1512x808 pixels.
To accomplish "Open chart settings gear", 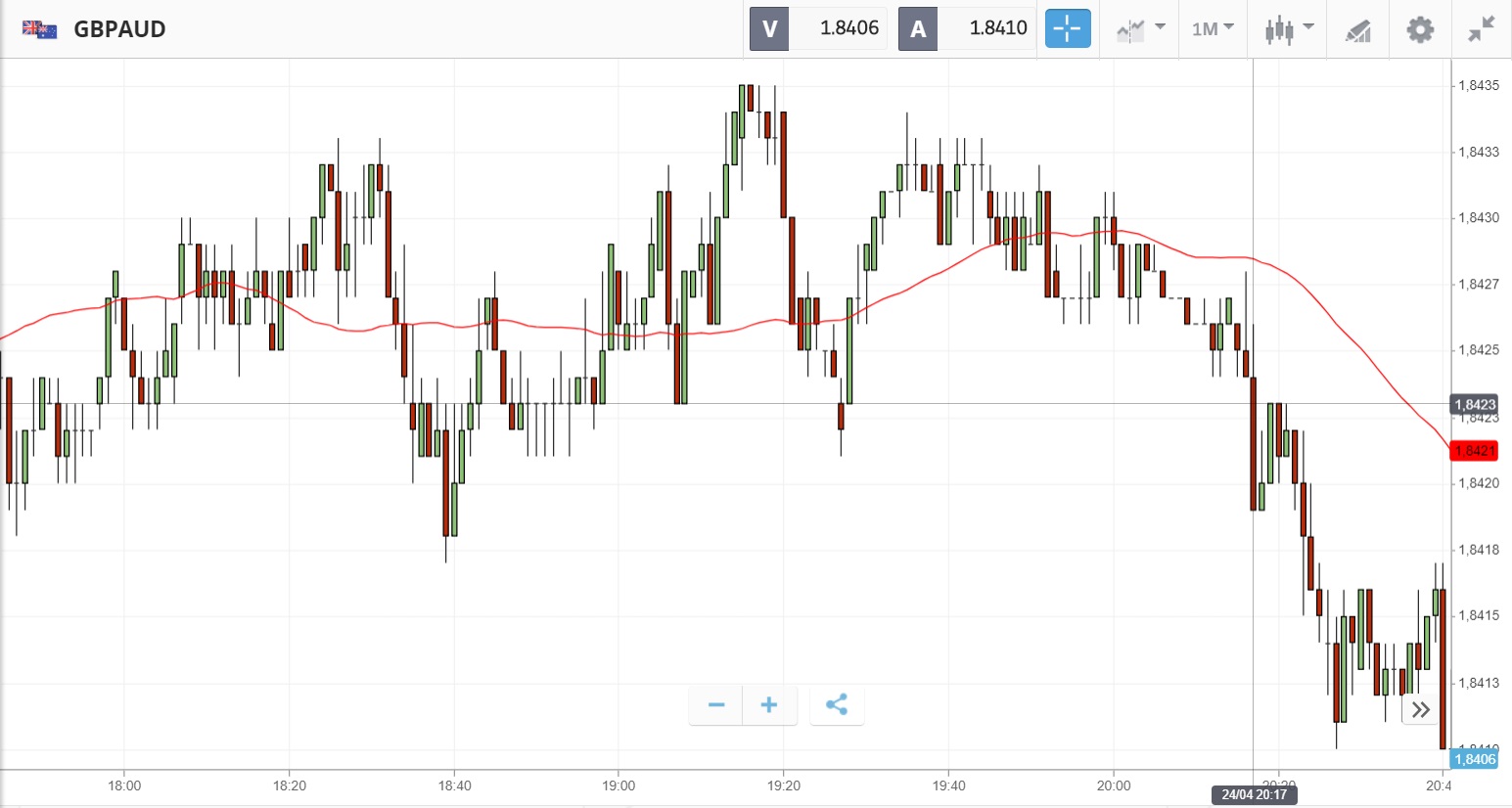I will [1420, 29].
